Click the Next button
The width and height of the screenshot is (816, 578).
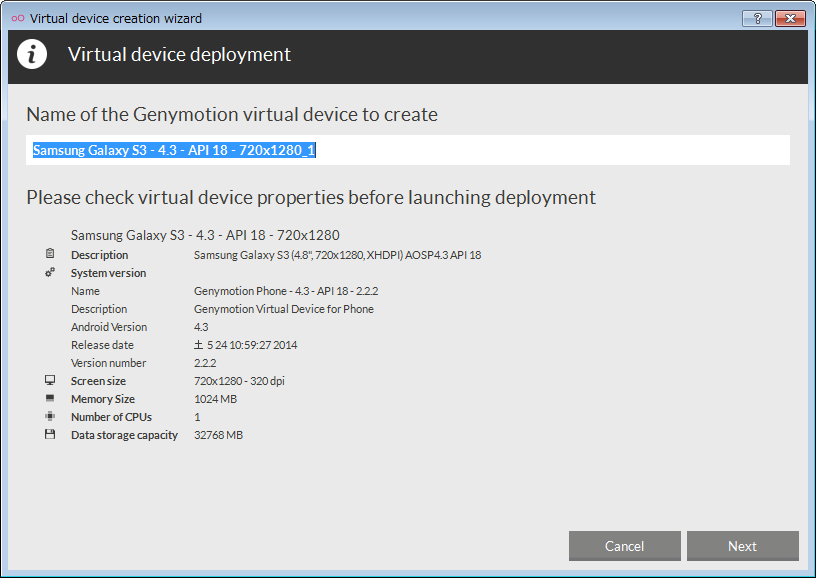click(743, 546)
